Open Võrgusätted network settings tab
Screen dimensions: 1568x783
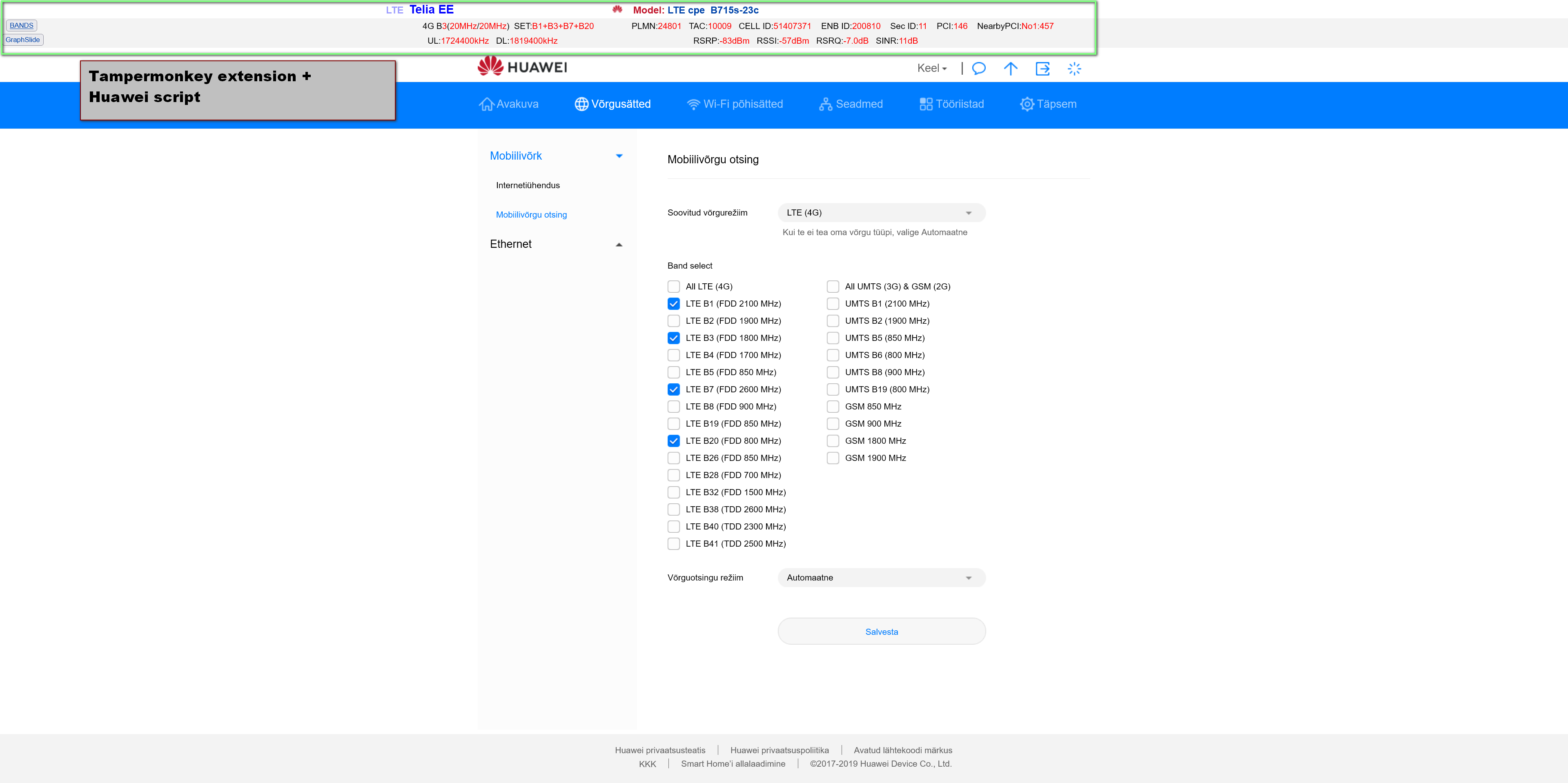[x=612, y=104]
